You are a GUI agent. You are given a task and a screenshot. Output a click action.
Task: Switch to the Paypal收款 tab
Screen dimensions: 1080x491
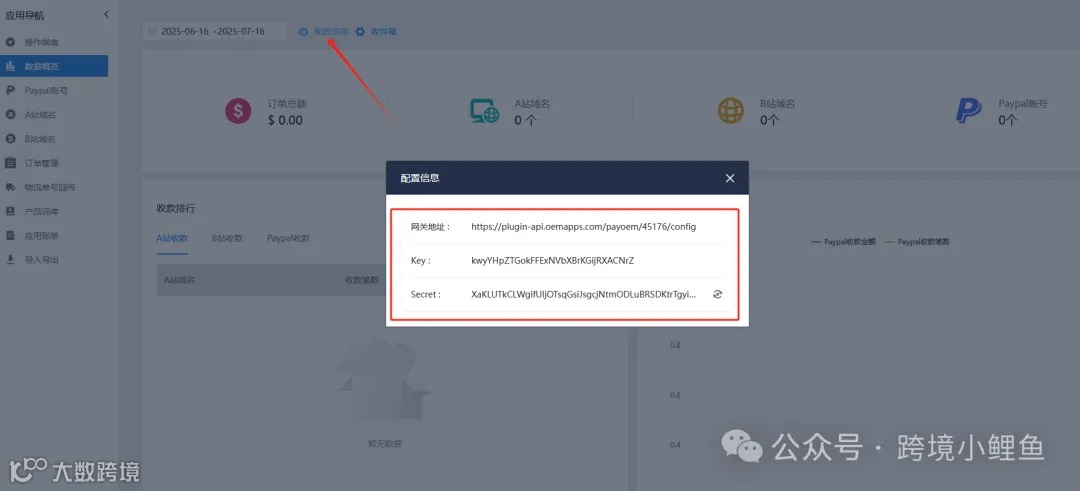[x=289, y=238]
